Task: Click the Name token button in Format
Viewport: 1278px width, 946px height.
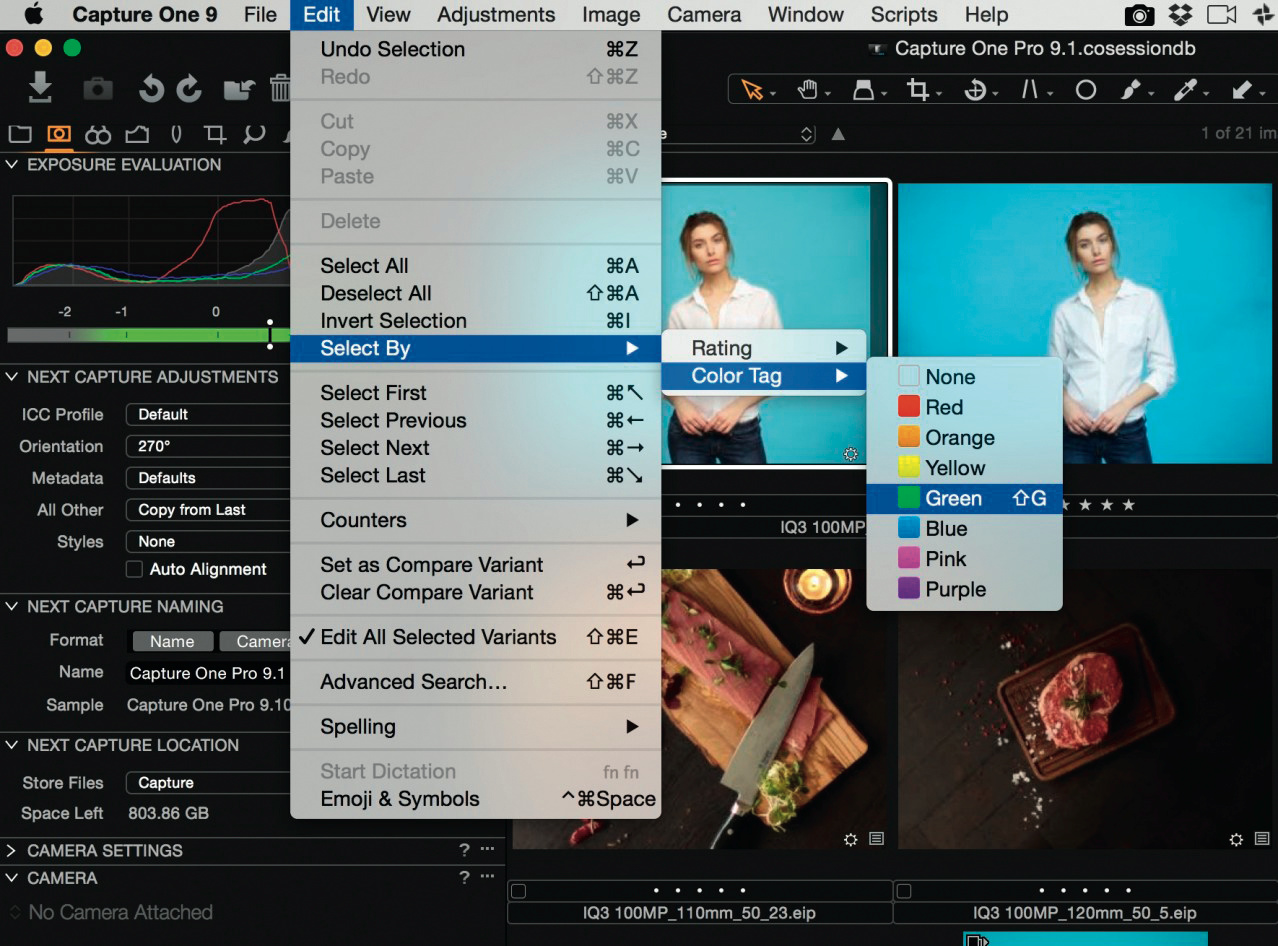Action: coord(172,641)
